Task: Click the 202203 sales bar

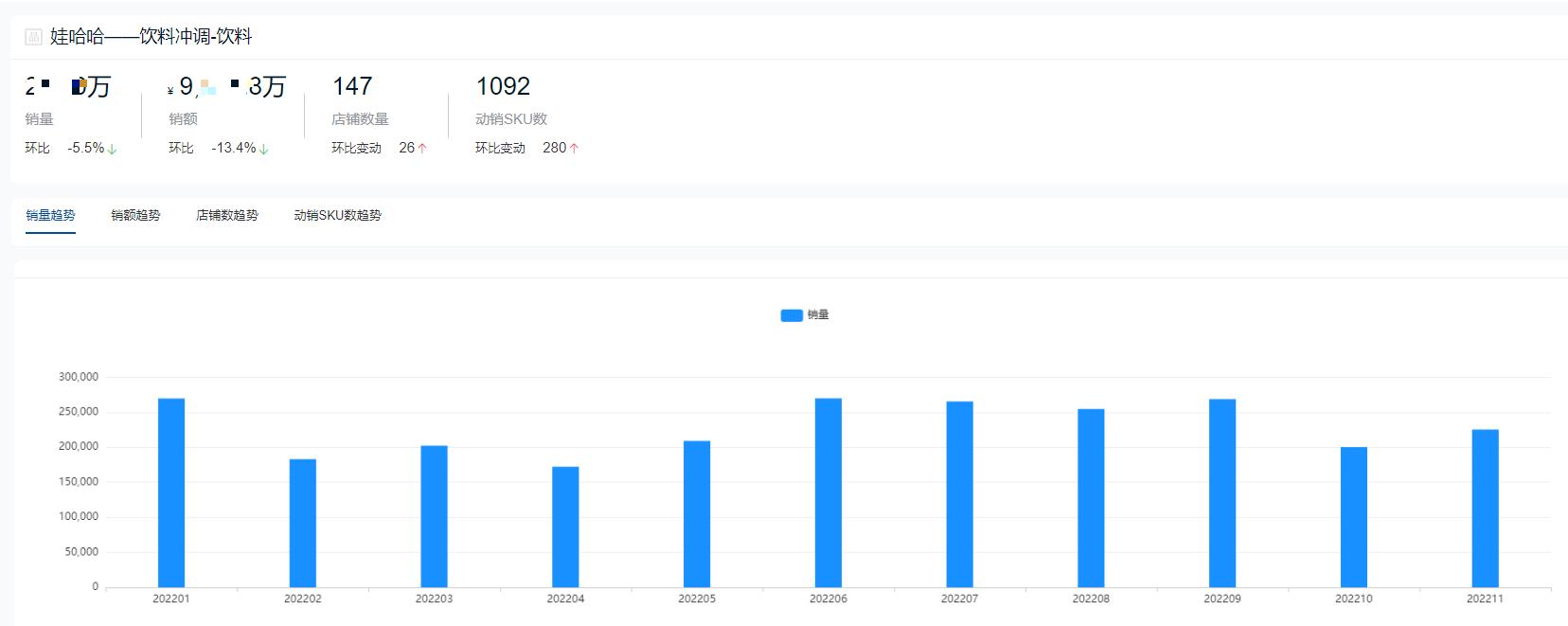Action: (x=435, y=516)
